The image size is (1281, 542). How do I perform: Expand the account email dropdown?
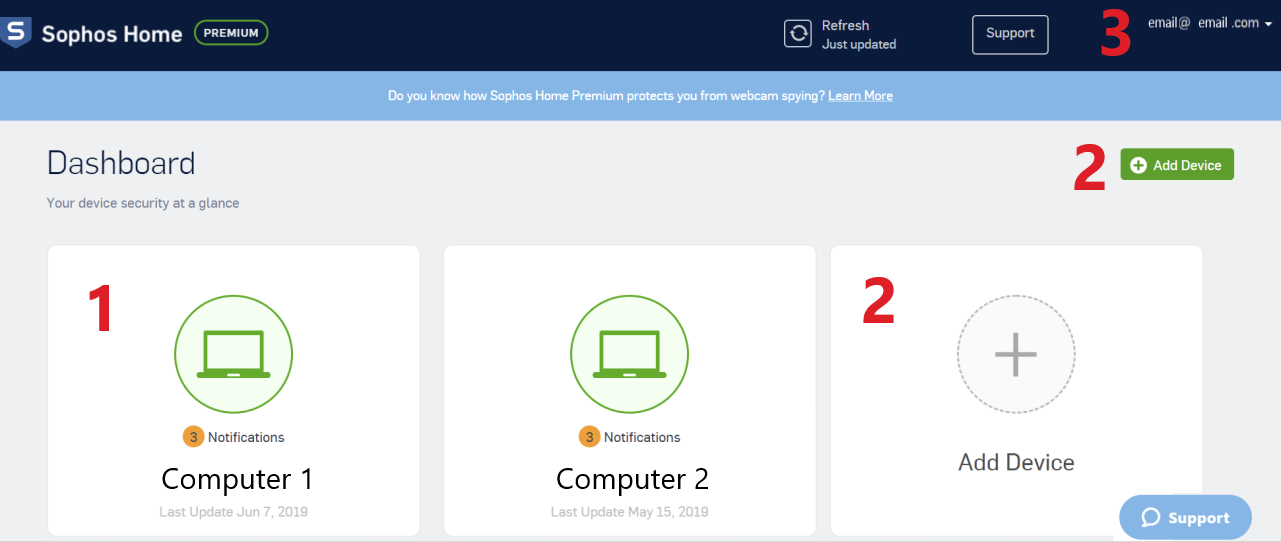click(x=1203, y=24)
